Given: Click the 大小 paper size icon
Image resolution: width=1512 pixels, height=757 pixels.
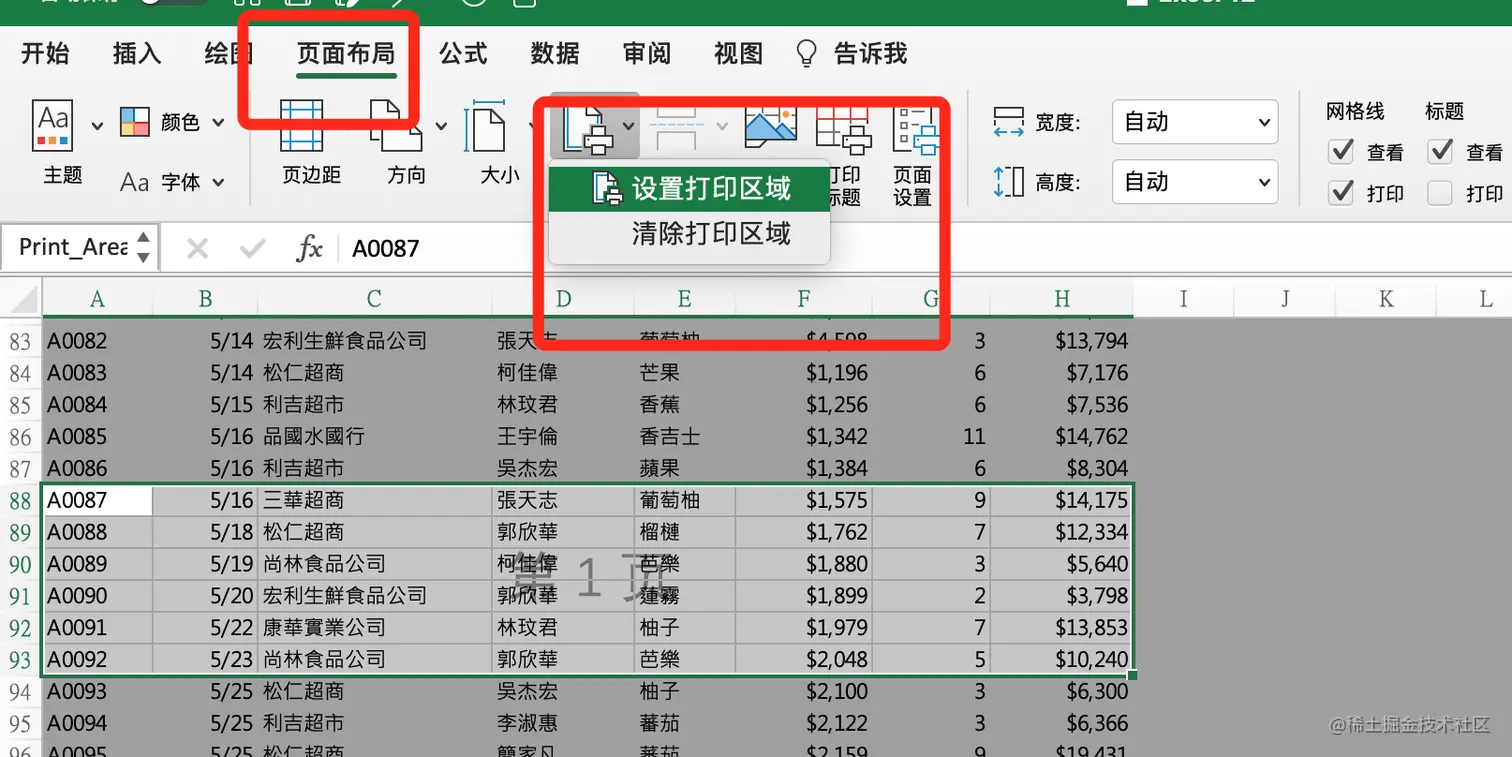Looking at the screenshot, I should click(x=487, y=125).
